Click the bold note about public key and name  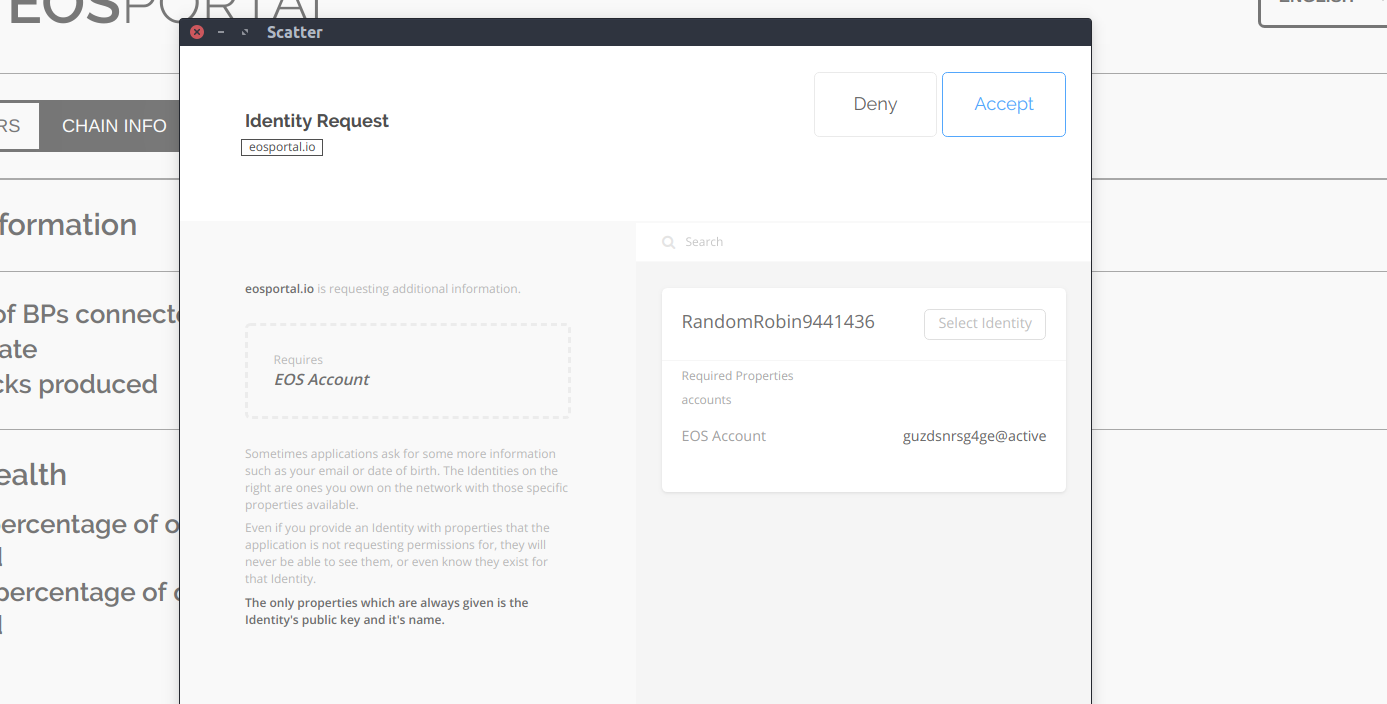pos(387,611)
